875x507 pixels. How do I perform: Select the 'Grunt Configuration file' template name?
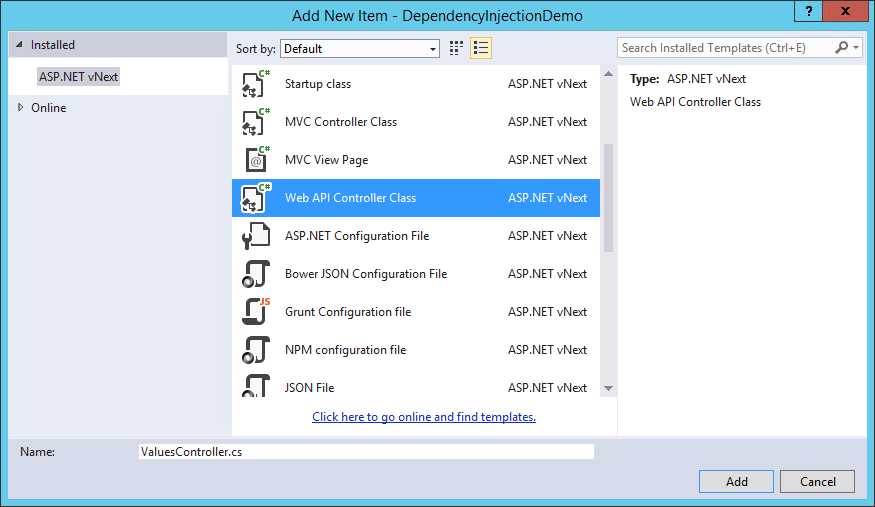point(348,312)
